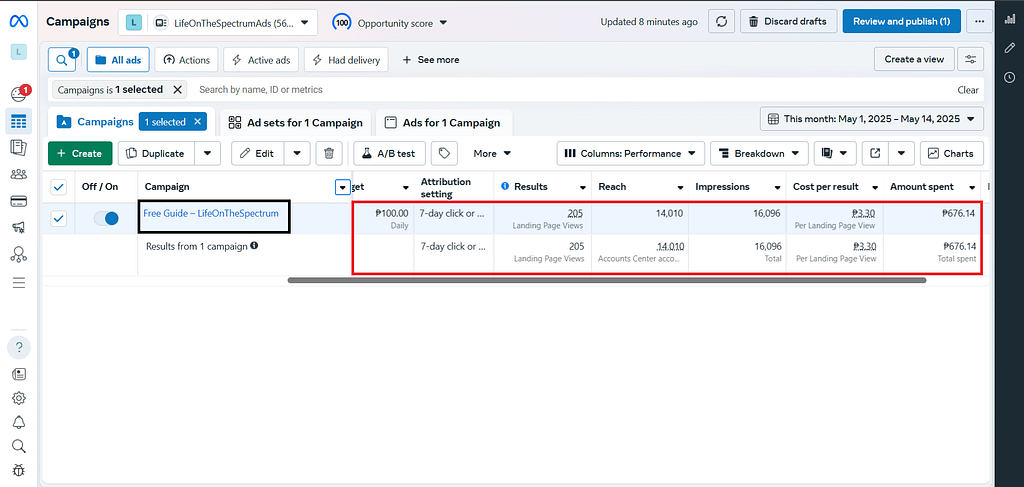Image resolution: width=1024 pixels, height=487 pixels.
Task: Click the Meta logo icon
Action: [x=18, y=22]
